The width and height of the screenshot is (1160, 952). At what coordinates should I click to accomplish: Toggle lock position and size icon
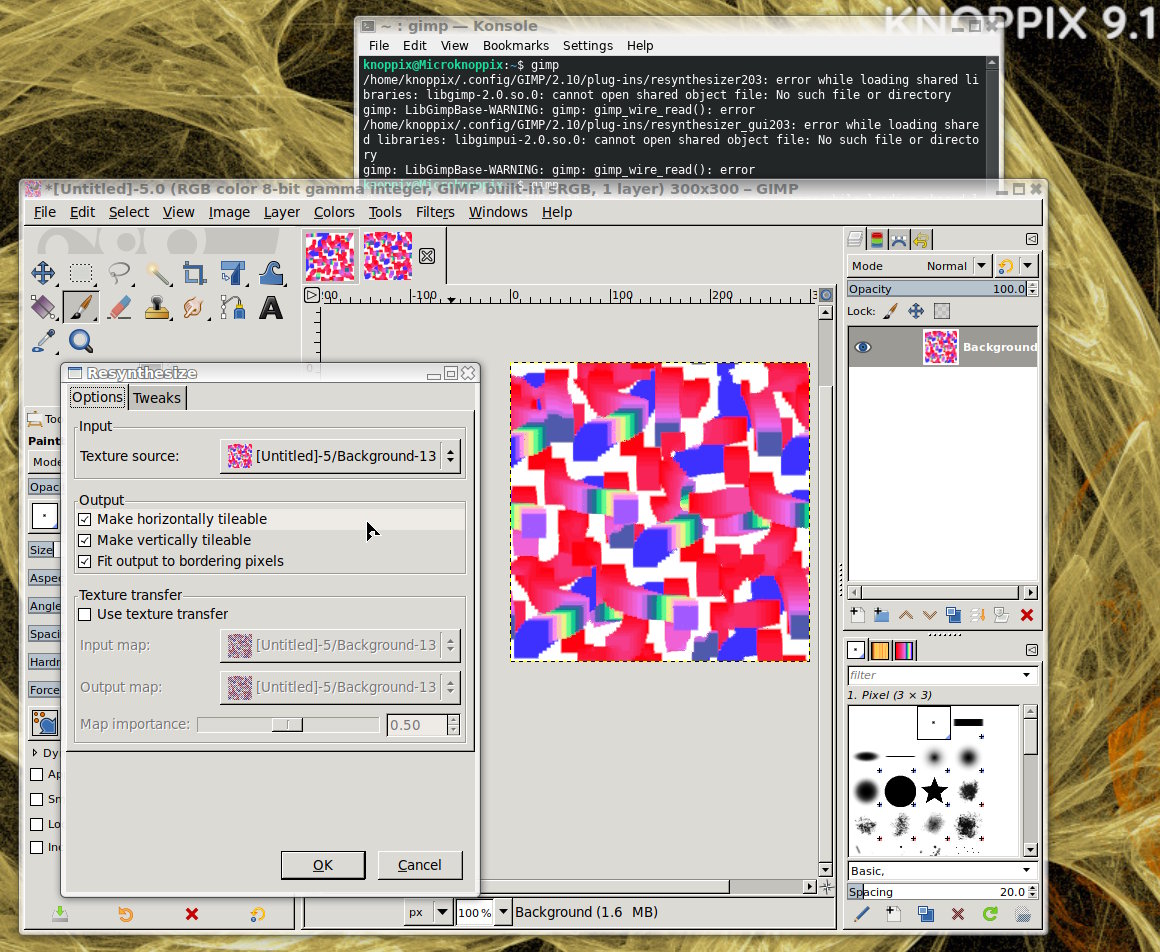click(916, 311)
